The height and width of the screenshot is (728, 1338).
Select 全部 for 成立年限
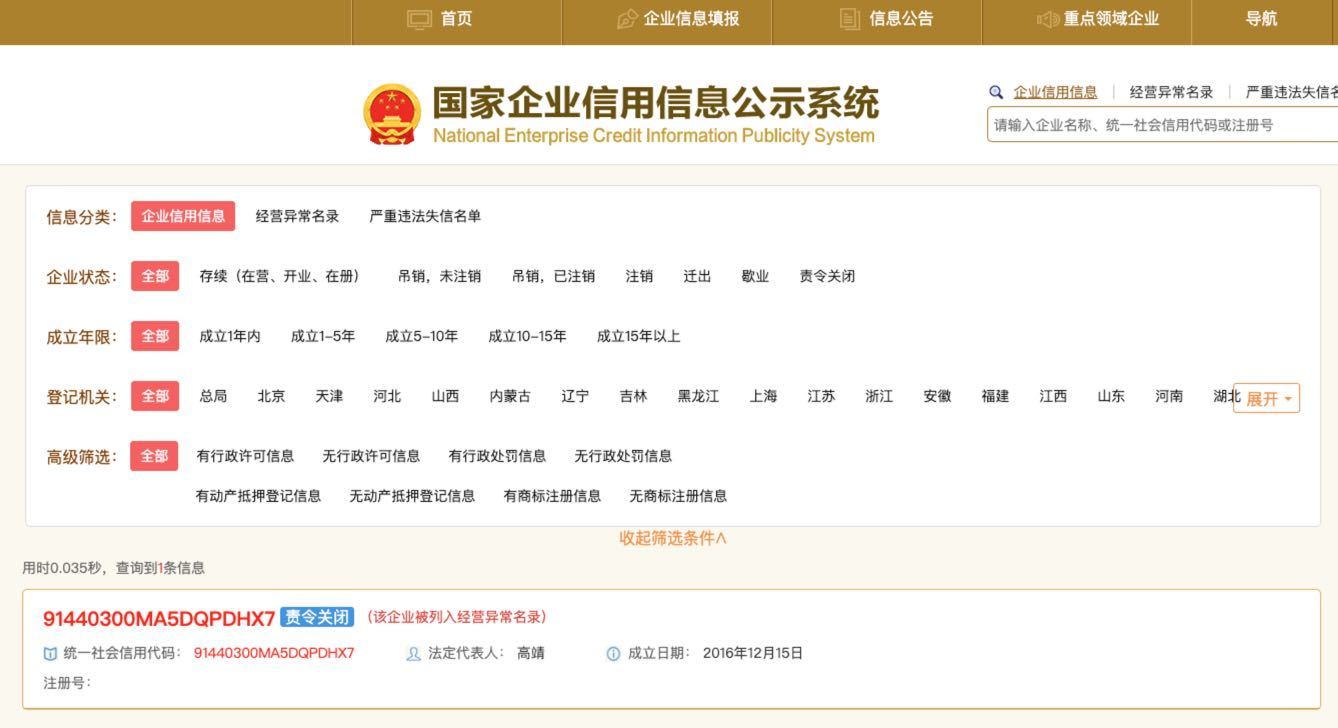click(x=155, y=336)
